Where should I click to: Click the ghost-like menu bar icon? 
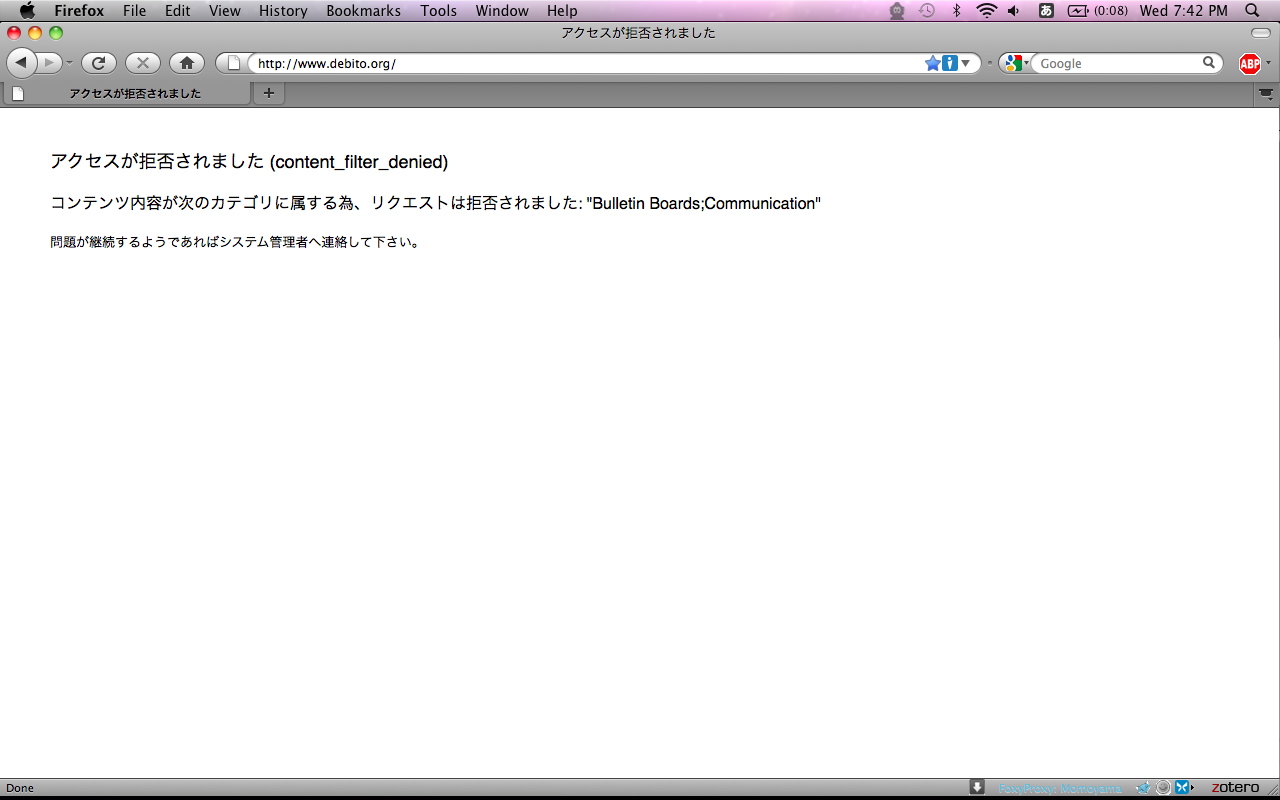tap(897, 11)
